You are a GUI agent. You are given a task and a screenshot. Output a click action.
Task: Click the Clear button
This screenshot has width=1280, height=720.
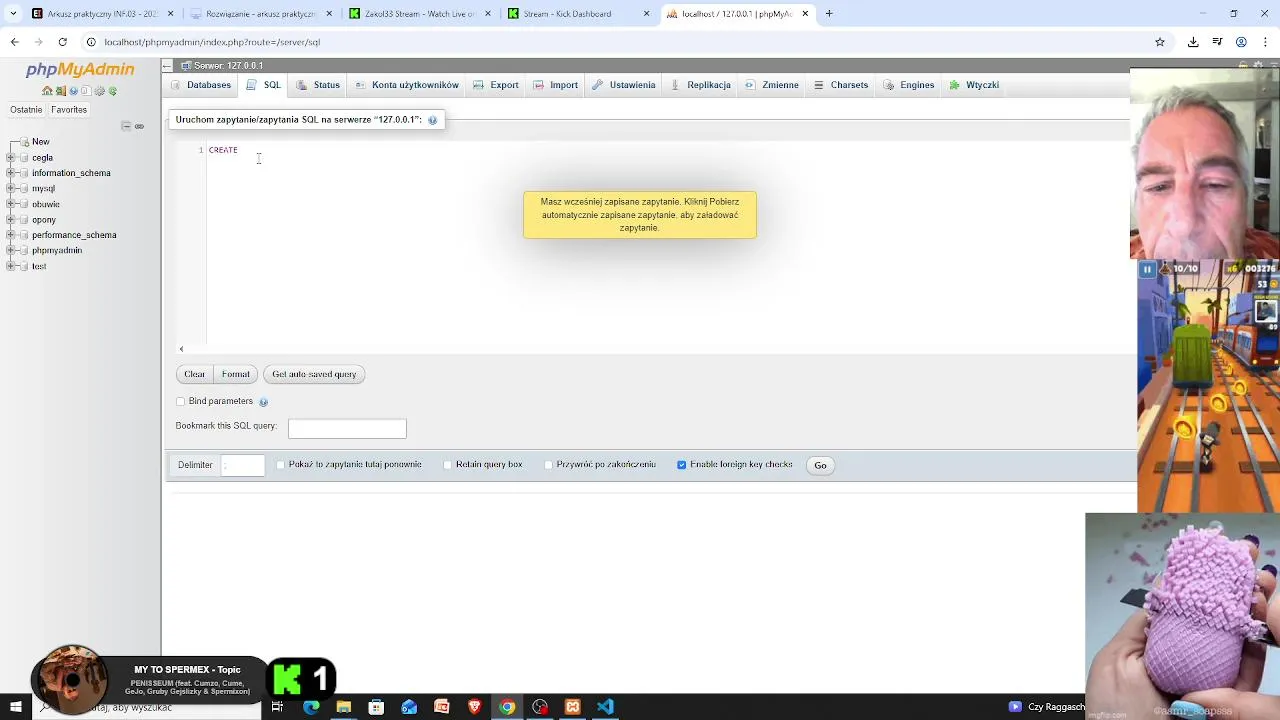point(194,374)
